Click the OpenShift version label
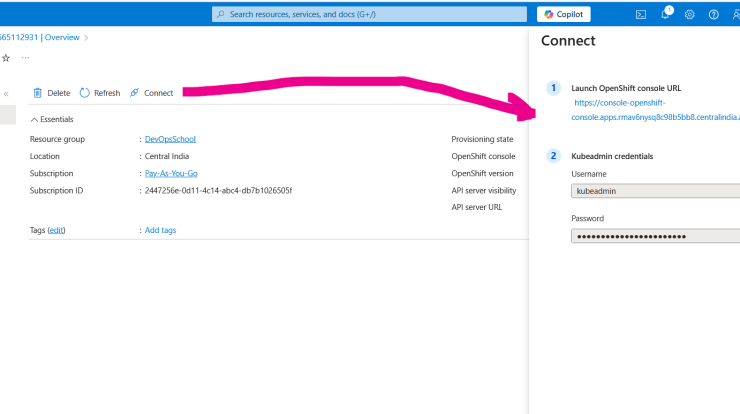 (x=482, y=173)
